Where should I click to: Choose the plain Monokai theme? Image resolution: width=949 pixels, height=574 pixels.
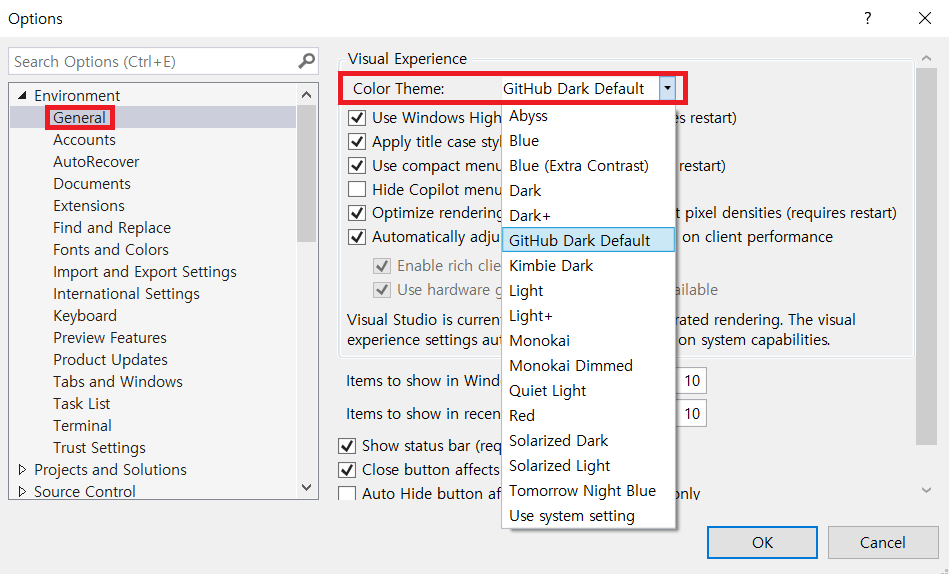click(588, 340)
